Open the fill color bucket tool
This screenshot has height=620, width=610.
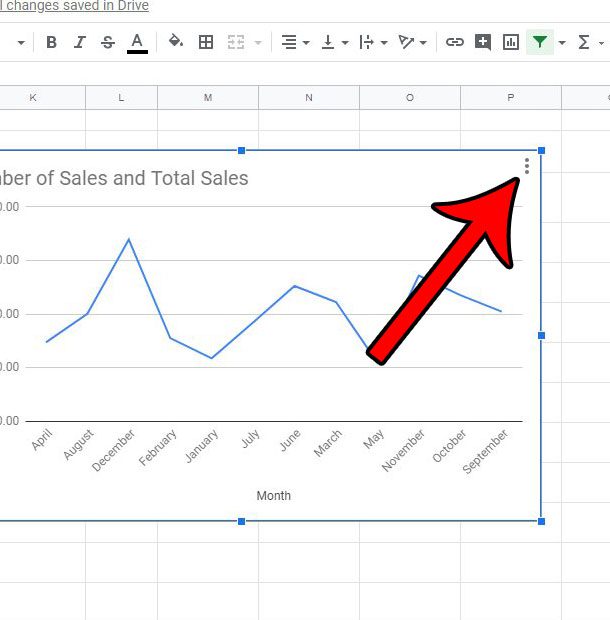[176, 42]
